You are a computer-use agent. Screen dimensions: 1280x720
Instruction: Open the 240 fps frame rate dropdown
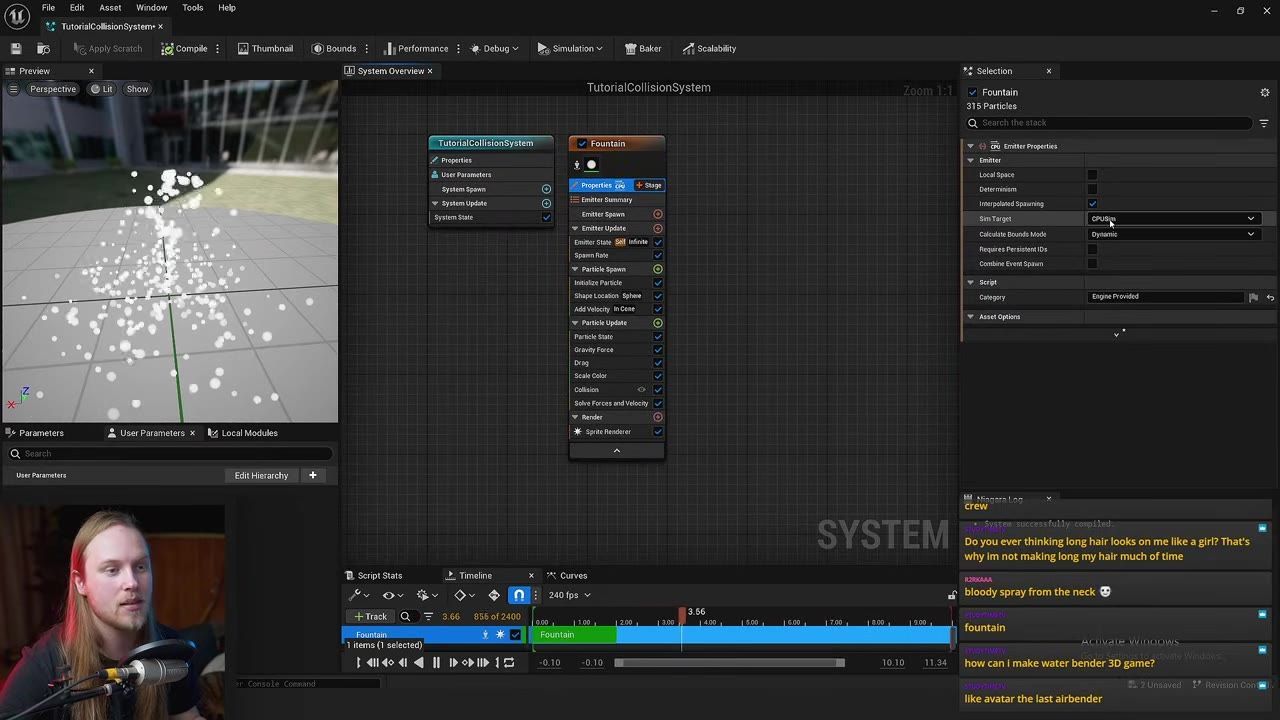tap(569, 595)
